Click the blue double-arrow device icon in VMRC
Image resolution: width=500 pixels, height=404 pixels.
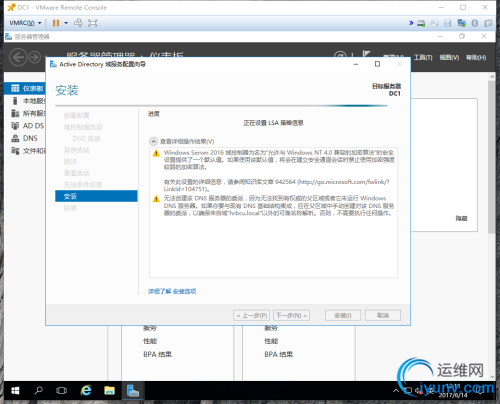click(x=411, y=23)
